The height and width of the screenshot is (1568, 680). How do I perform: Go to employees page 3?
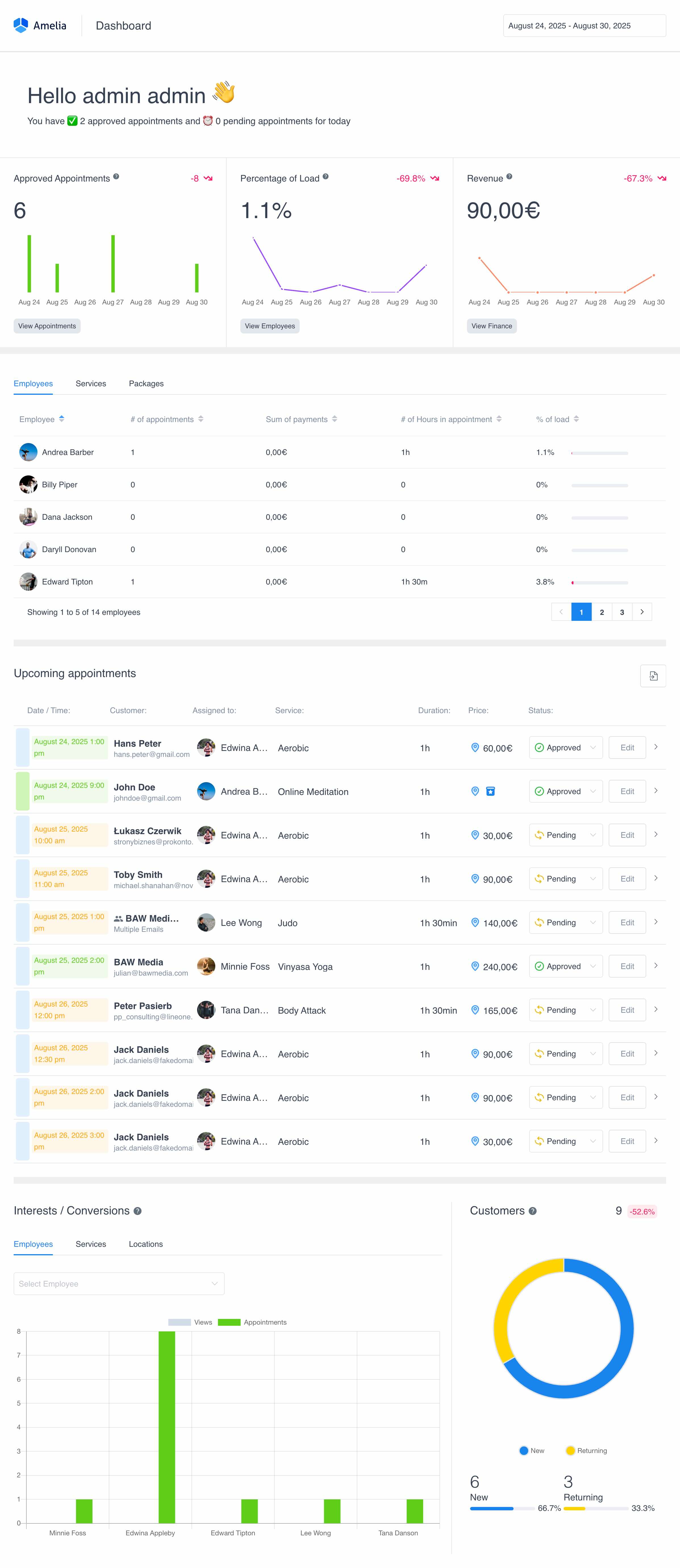[x=622, y=612]
